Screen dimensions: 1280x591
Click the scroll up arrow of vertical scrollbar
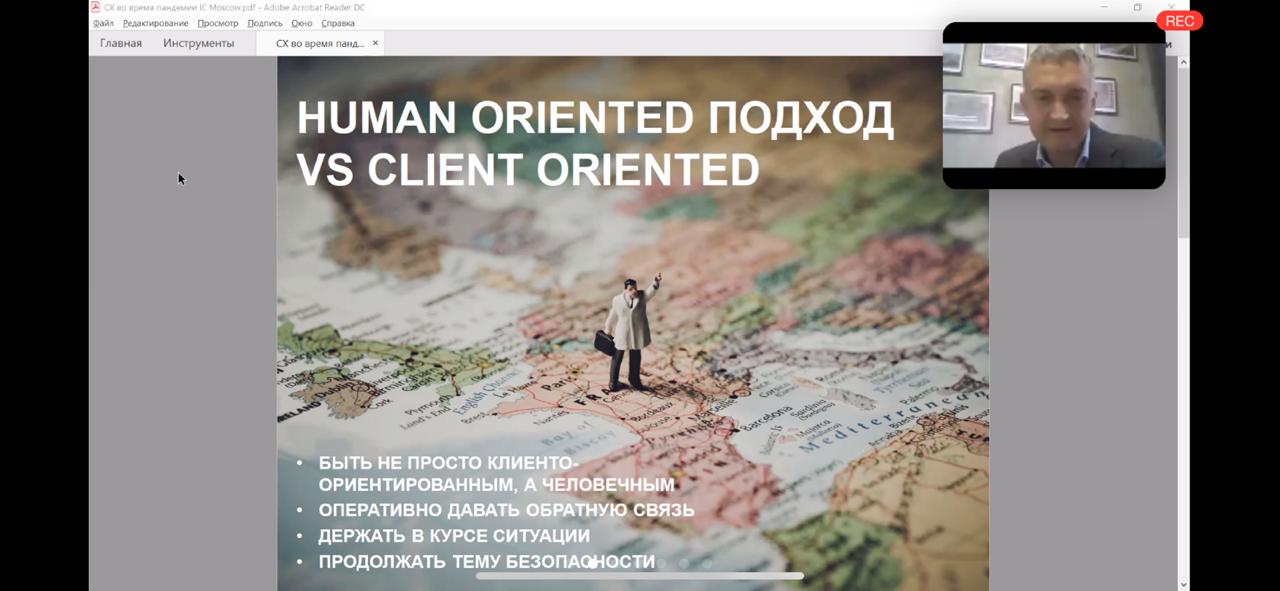pyautogui.click(x=1184, y=62)
